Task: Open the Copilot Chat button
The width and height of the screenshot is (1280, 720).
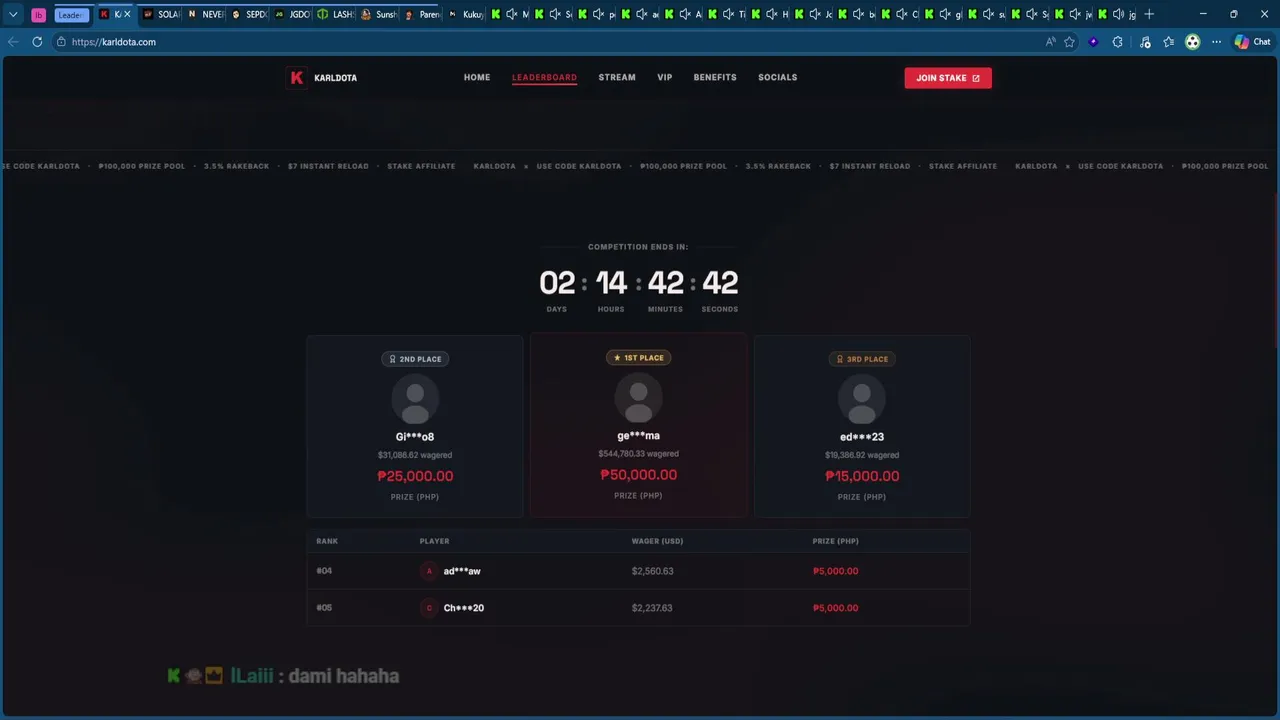Action: tap(1252, 42)
